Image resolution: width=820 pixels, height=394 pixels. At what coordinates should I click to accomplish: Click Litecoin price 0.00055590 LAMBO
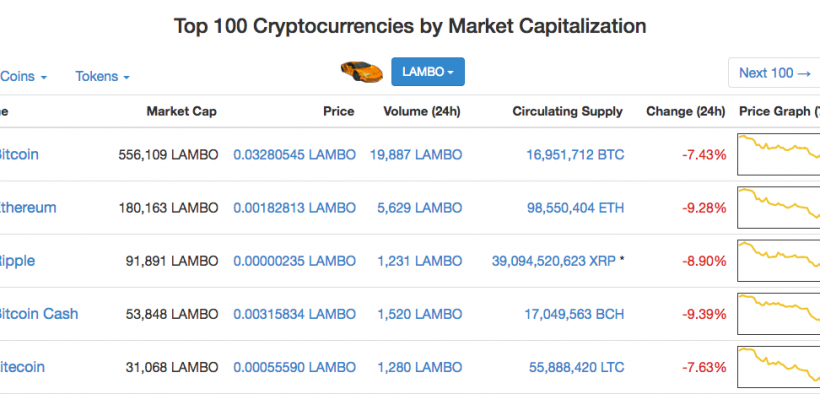[294, 367]
